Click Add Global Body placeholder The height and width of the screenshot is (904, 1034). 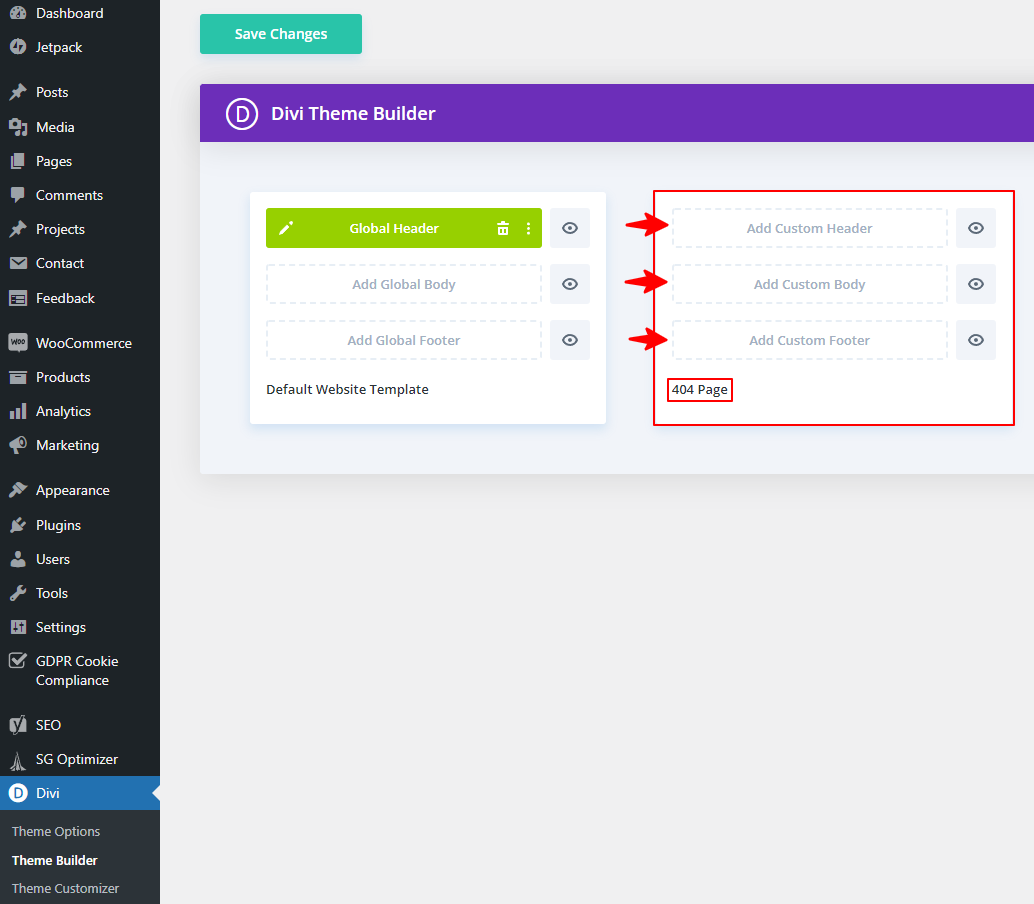(x=404, y=284)
